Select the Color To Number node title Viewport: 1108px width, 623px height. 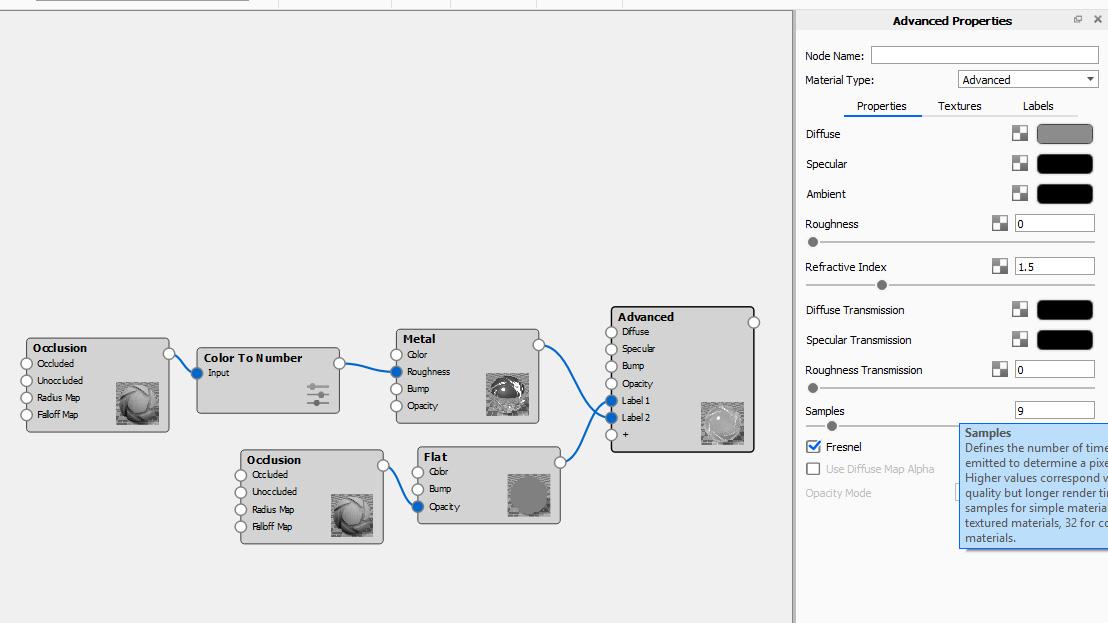pos(253,358)
